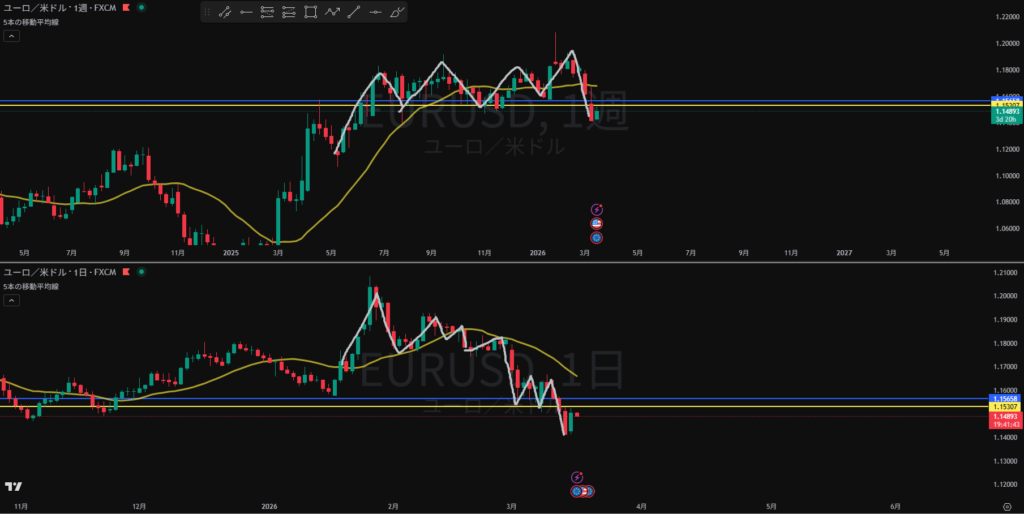
Task: Select the horizontal ray tool
Action: pos(246,12)
